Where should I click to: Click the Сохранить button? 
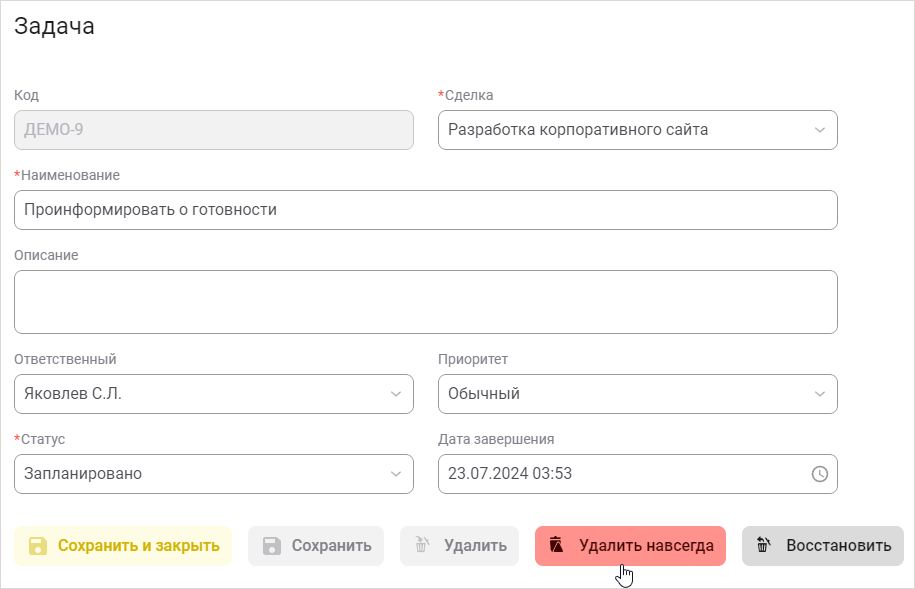tap(315, 546)
